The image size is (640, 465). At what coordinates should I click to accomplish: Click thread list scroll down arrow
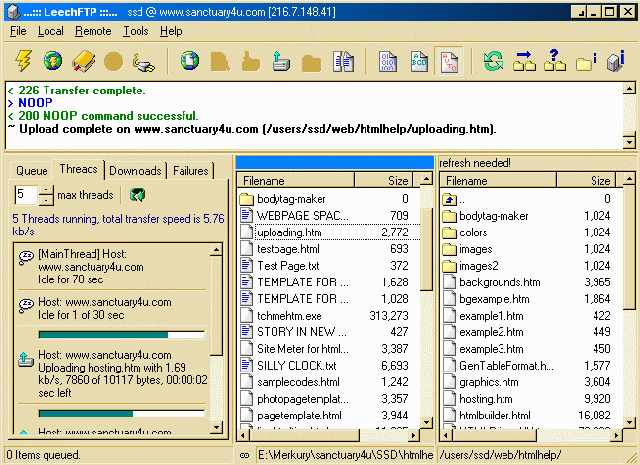[216, 427]
